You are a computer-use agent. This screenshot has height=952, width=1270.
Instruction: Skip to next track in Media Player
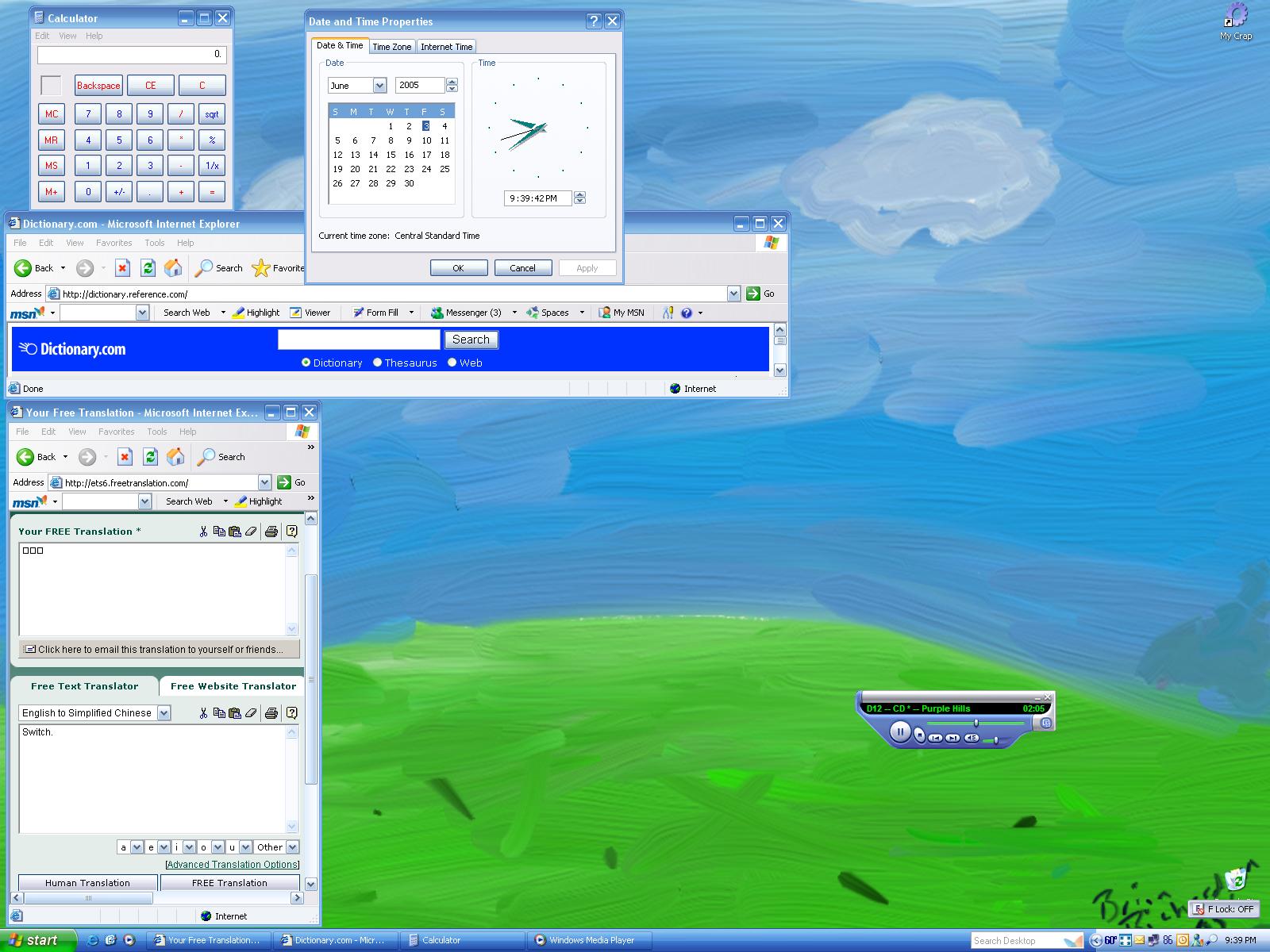point(953,739)
